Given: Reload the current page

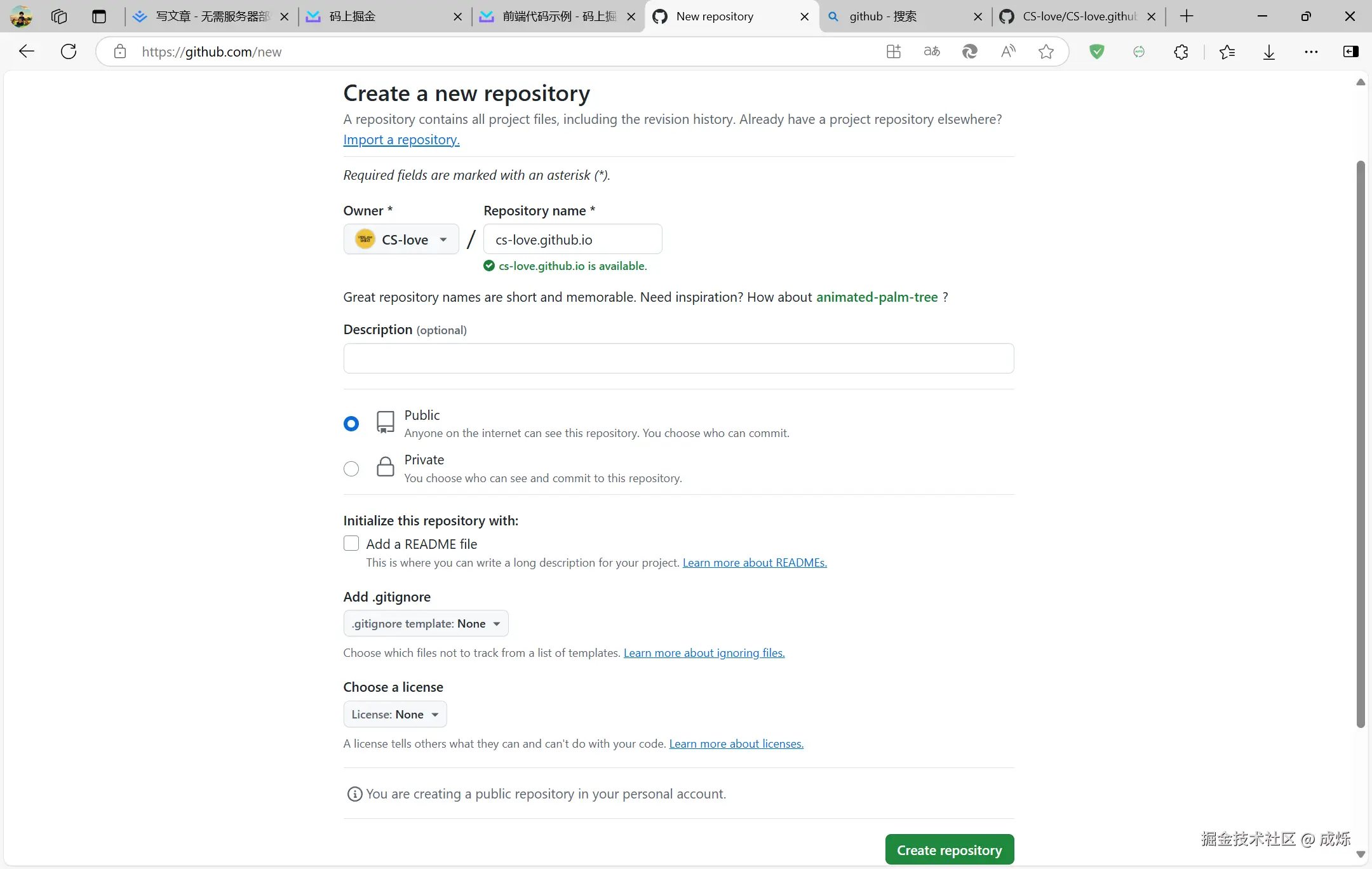Looking at the screenshot, I should point(68,51).
